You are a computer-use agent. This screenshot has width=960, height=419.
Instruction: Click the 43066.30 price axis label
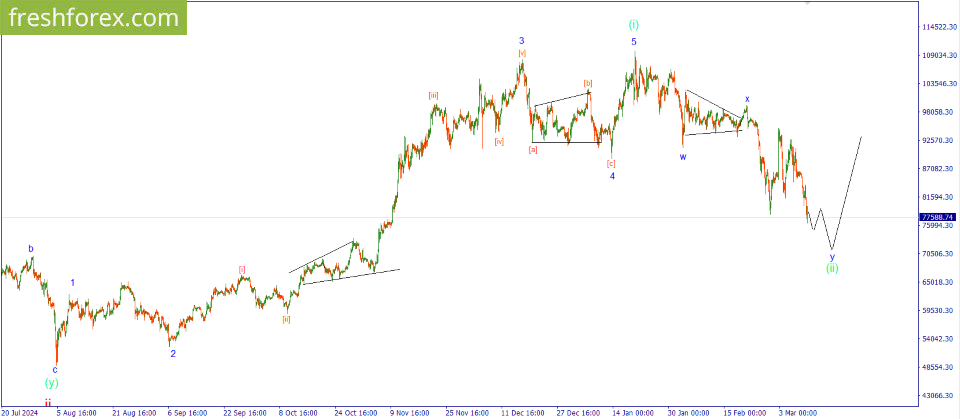point(938,395)
